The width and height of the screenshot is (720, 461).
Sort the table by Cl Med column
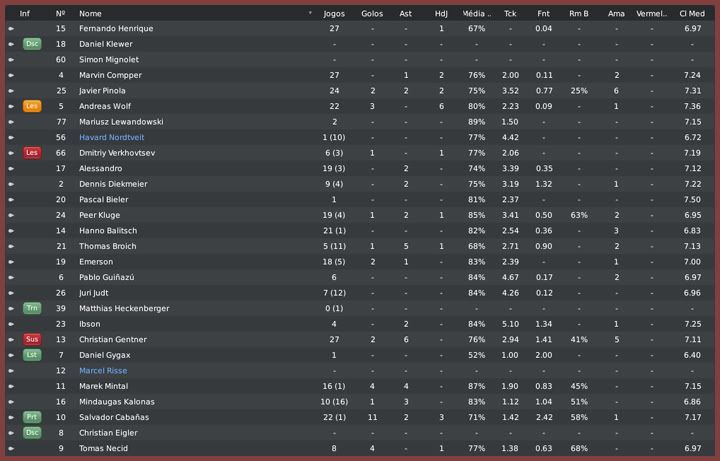[692, 14]
